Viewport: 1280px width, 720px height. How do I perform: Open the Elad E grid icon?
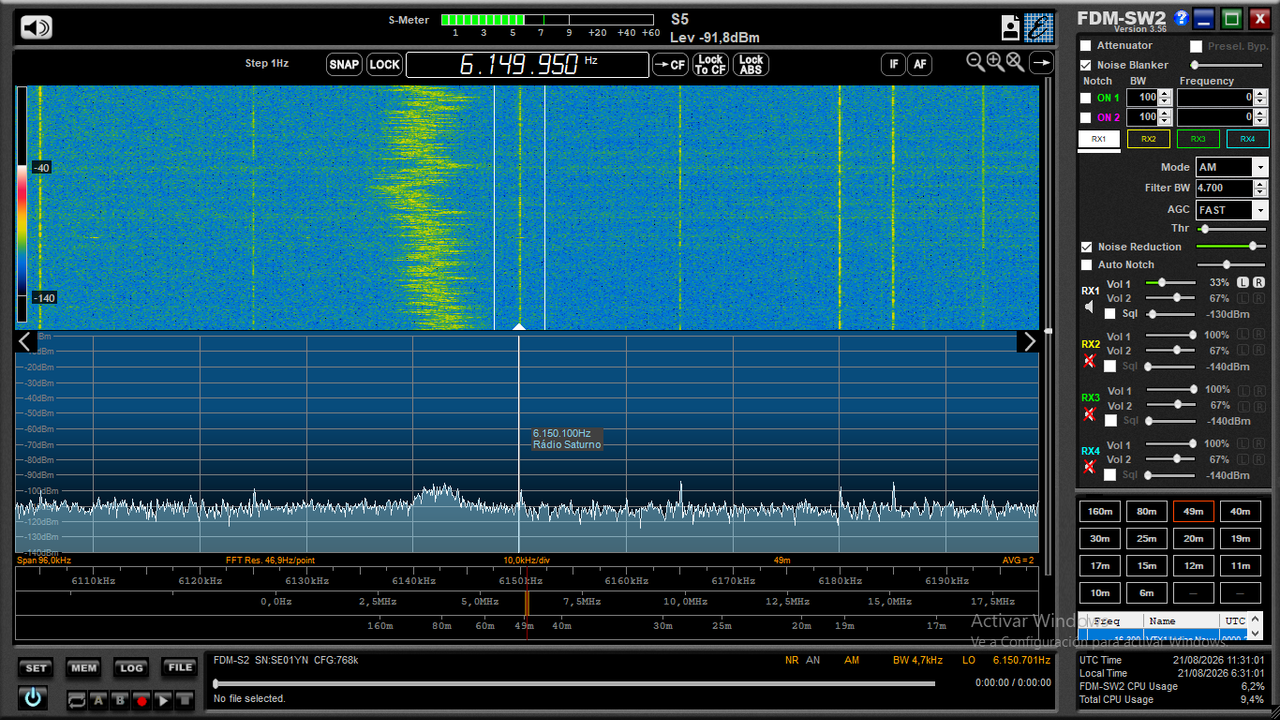[x=1039, y=27]
